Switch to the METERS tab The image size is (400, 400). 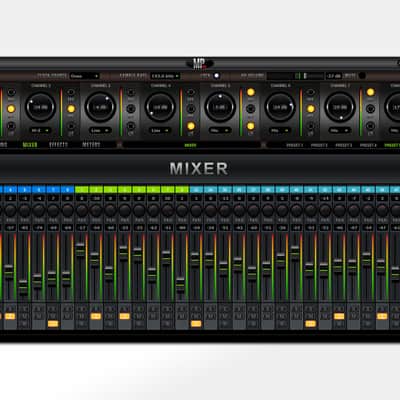tap(91, 145)
